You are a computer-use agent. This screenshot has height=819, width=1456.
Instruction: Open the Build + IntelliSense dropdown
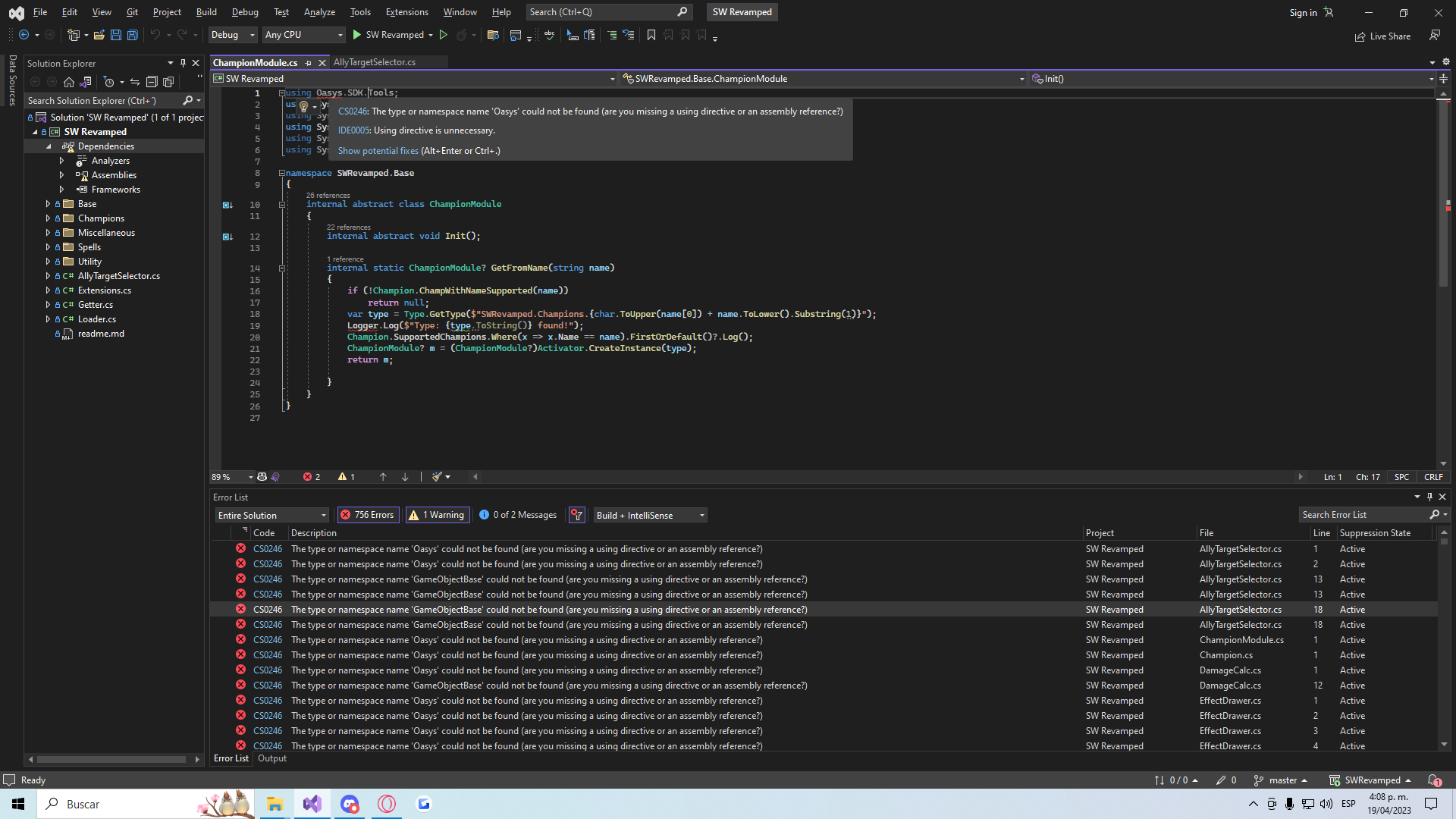pyautogui.click(x=650, y=515)
